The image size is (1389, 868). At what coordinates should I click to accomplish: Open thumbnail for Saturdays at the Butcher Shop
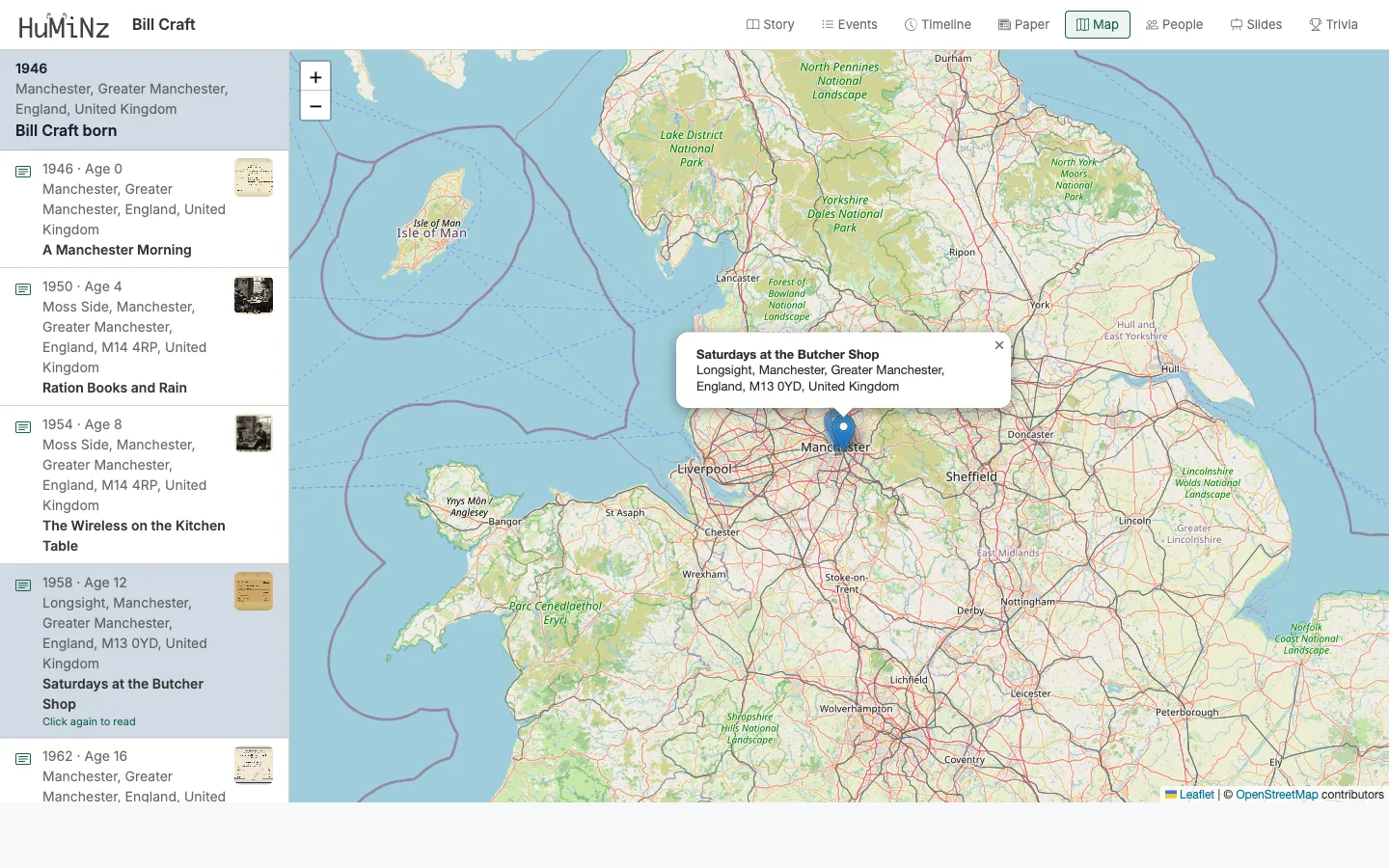pyautogui.click(x=254, y=591)
